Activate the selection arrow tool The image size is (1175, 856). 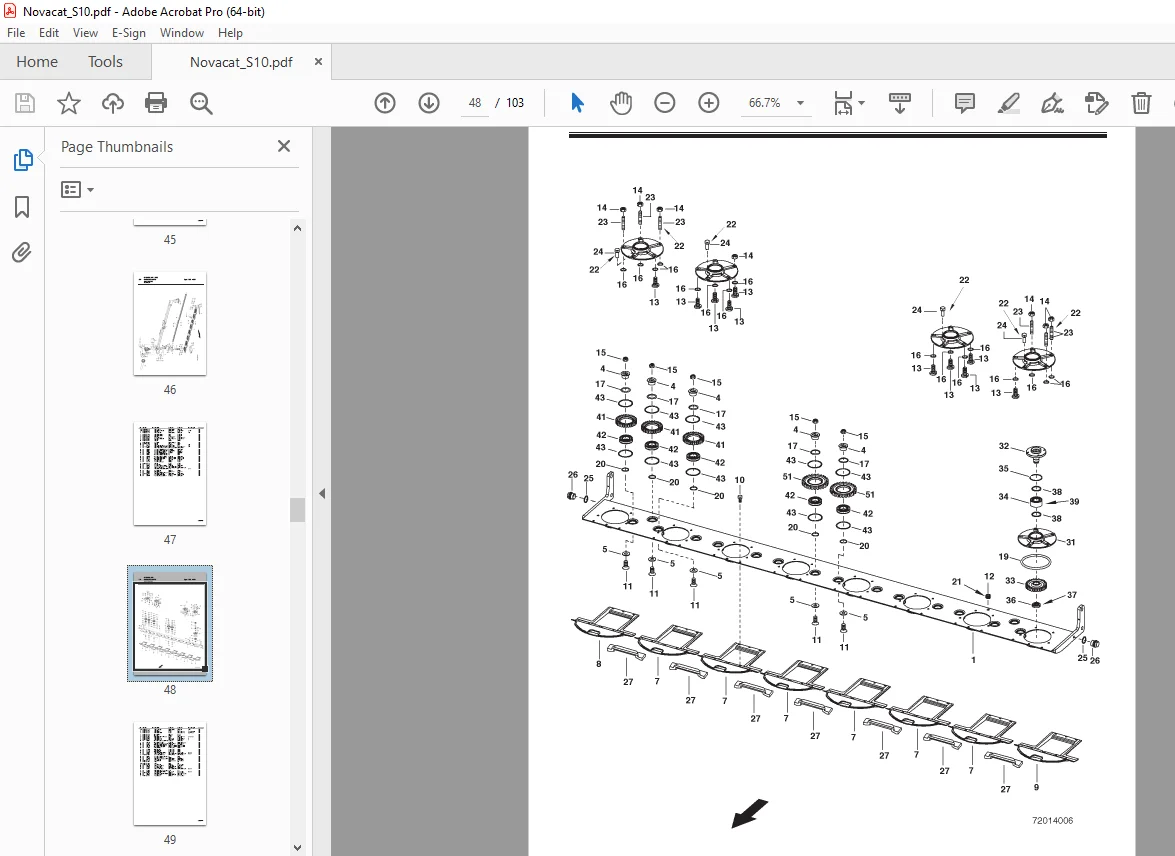click(x=577, y=103)
